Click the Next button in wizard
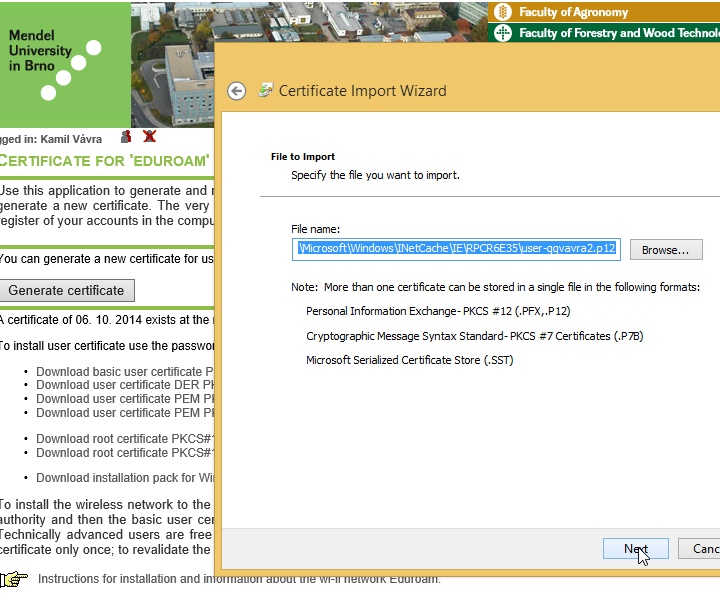Viewport: 720px width, 601px height. coord(636,549)
